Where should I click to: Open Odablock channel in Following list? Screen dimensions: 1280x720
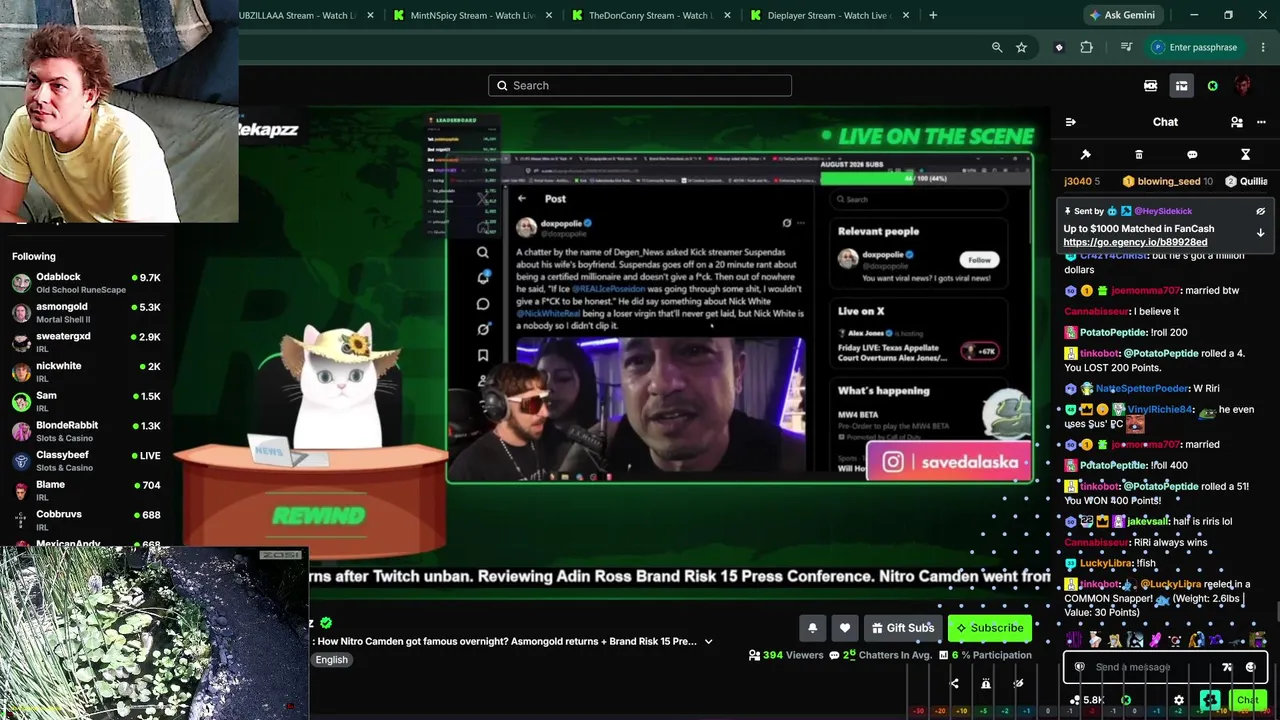(x=86, y=283)
